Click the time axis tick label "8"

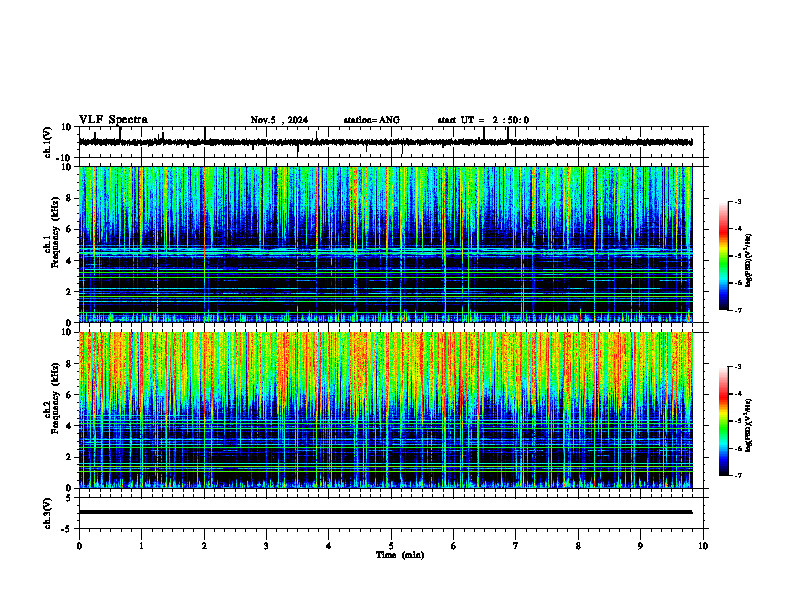[578, 546]
